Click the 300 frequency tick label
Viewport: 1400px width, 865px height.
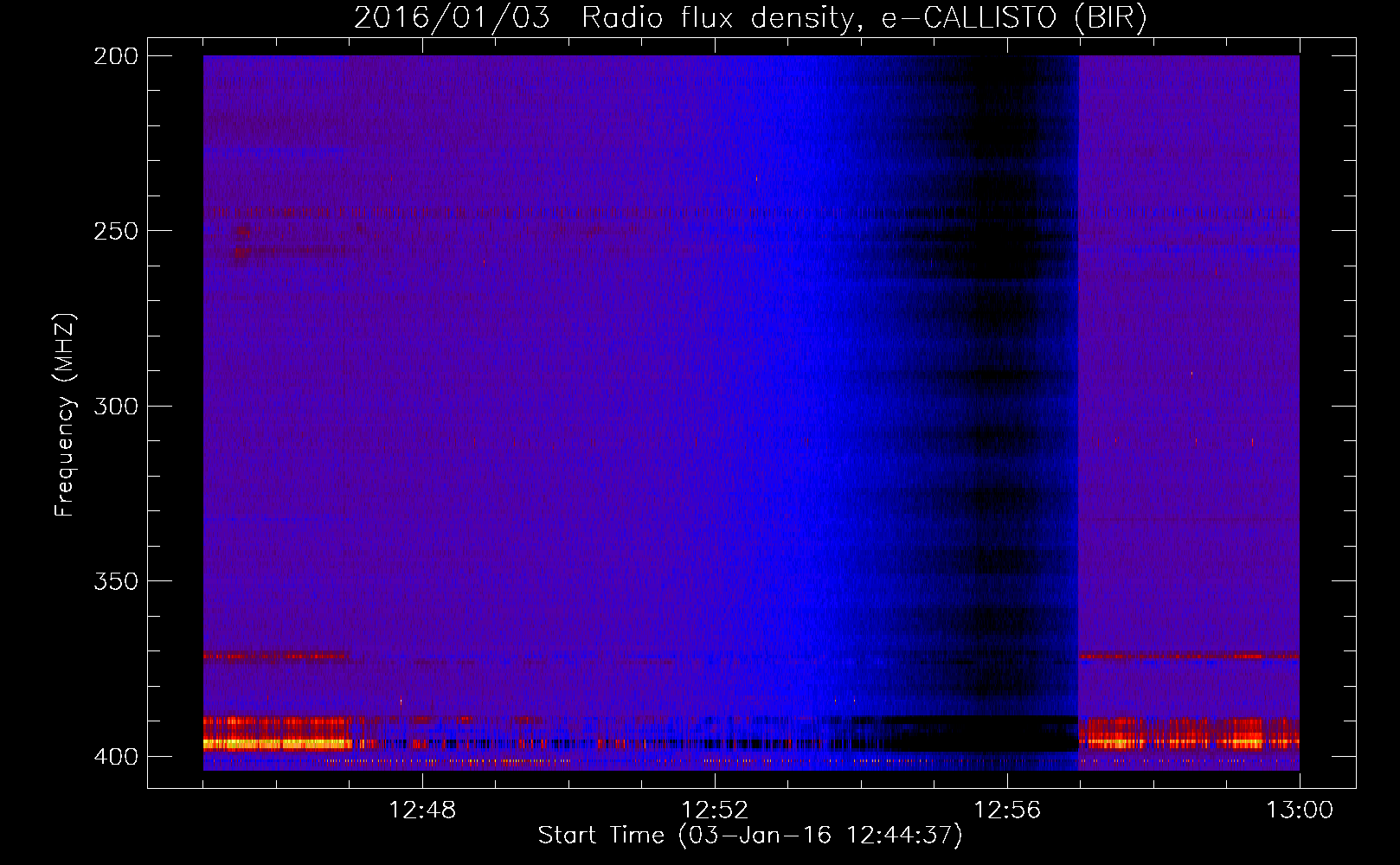pos(116,407)
